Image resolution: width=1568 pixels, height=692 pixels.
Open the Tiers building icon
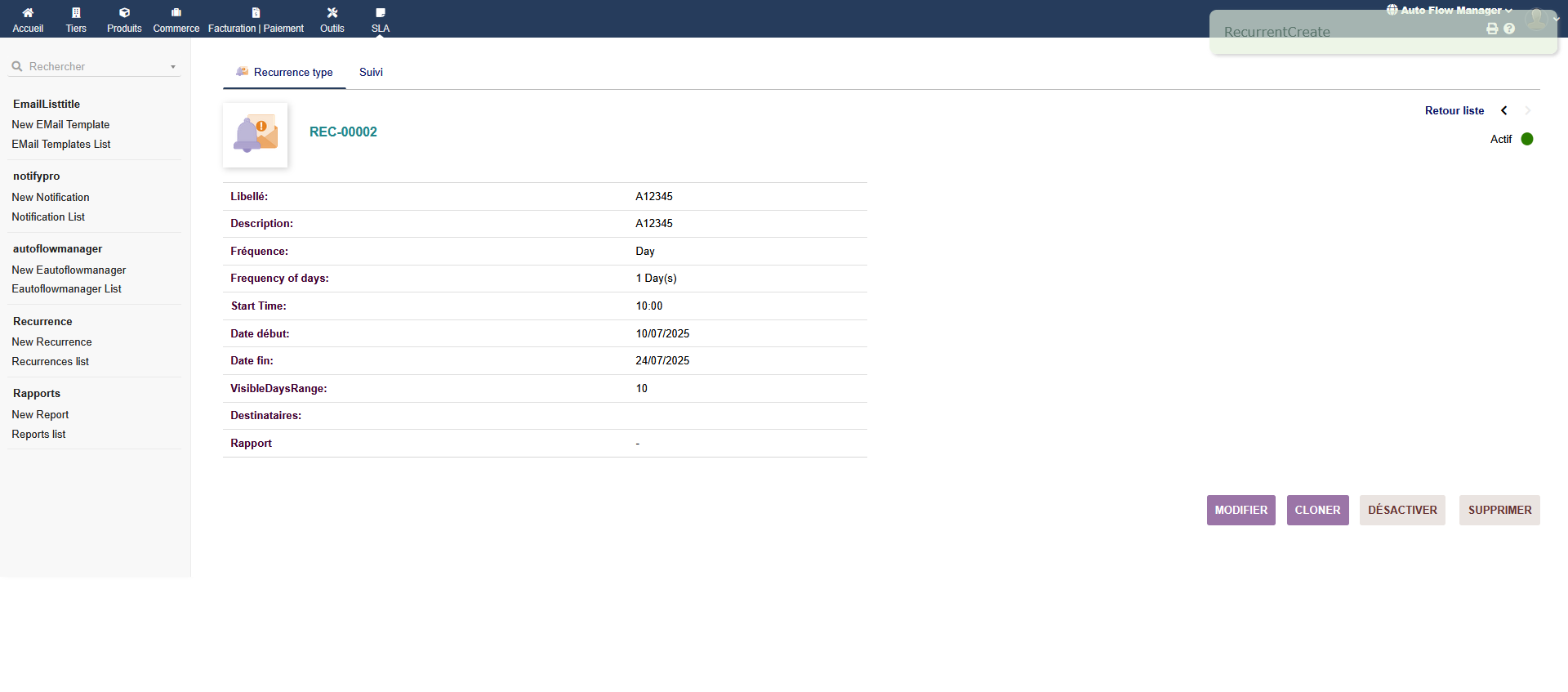[76, 13]
